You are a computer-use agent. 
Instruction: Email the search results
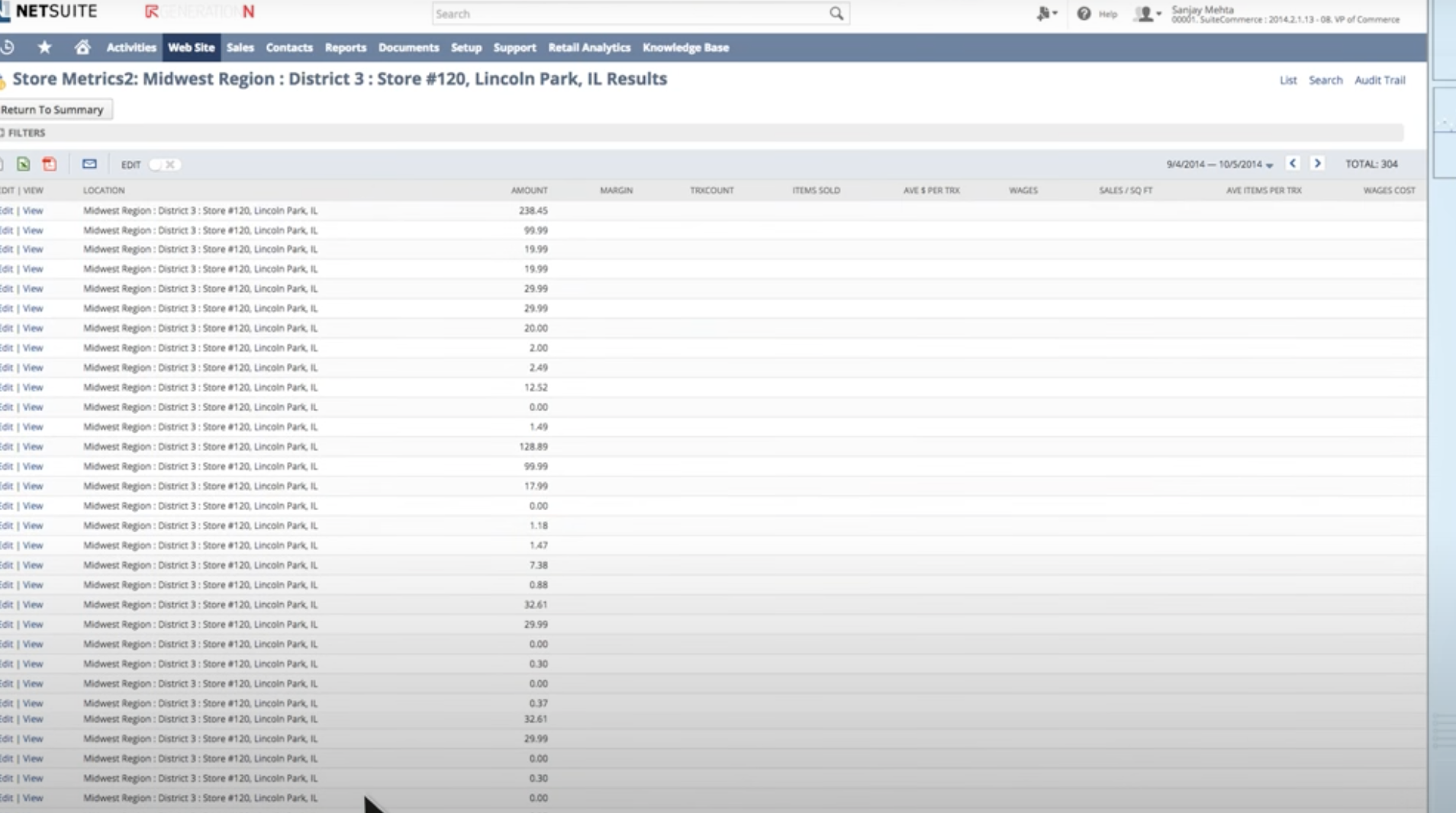point(89,164)
